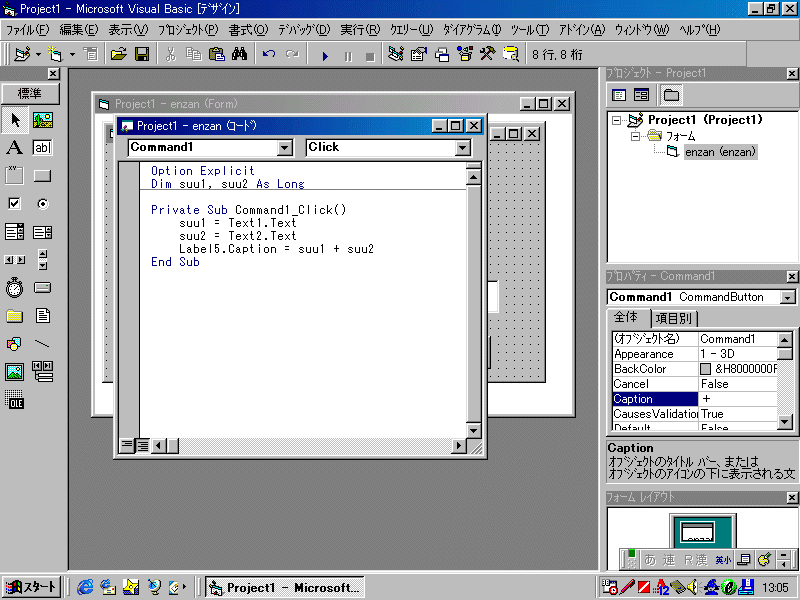Click the Save Project toolbar icon

coord(142,54)
